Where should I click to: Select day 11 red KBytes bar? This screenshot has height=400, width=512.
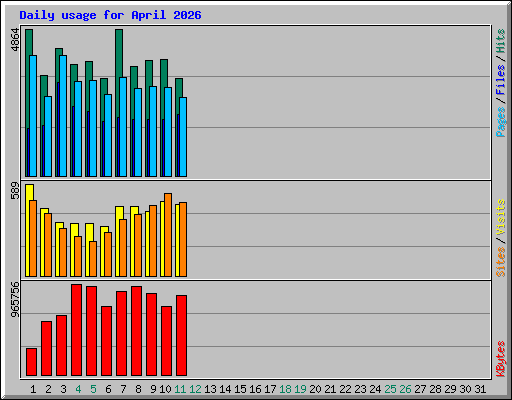[x=181, y=336]
